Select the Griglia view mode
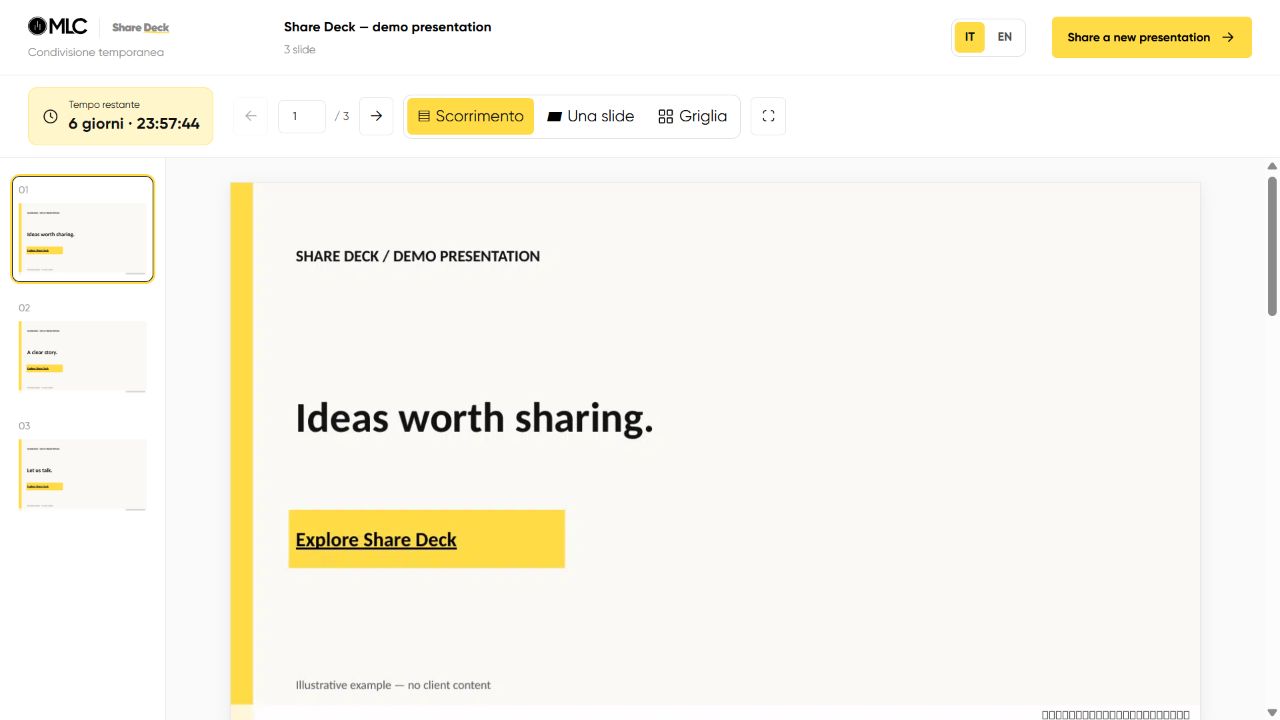Screen dimensions: 1280x720 click(693, 116)
